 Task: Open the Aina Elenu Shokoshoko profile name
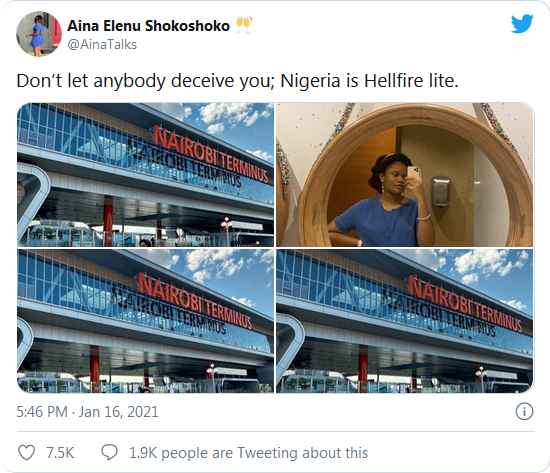tap(148, 26)
